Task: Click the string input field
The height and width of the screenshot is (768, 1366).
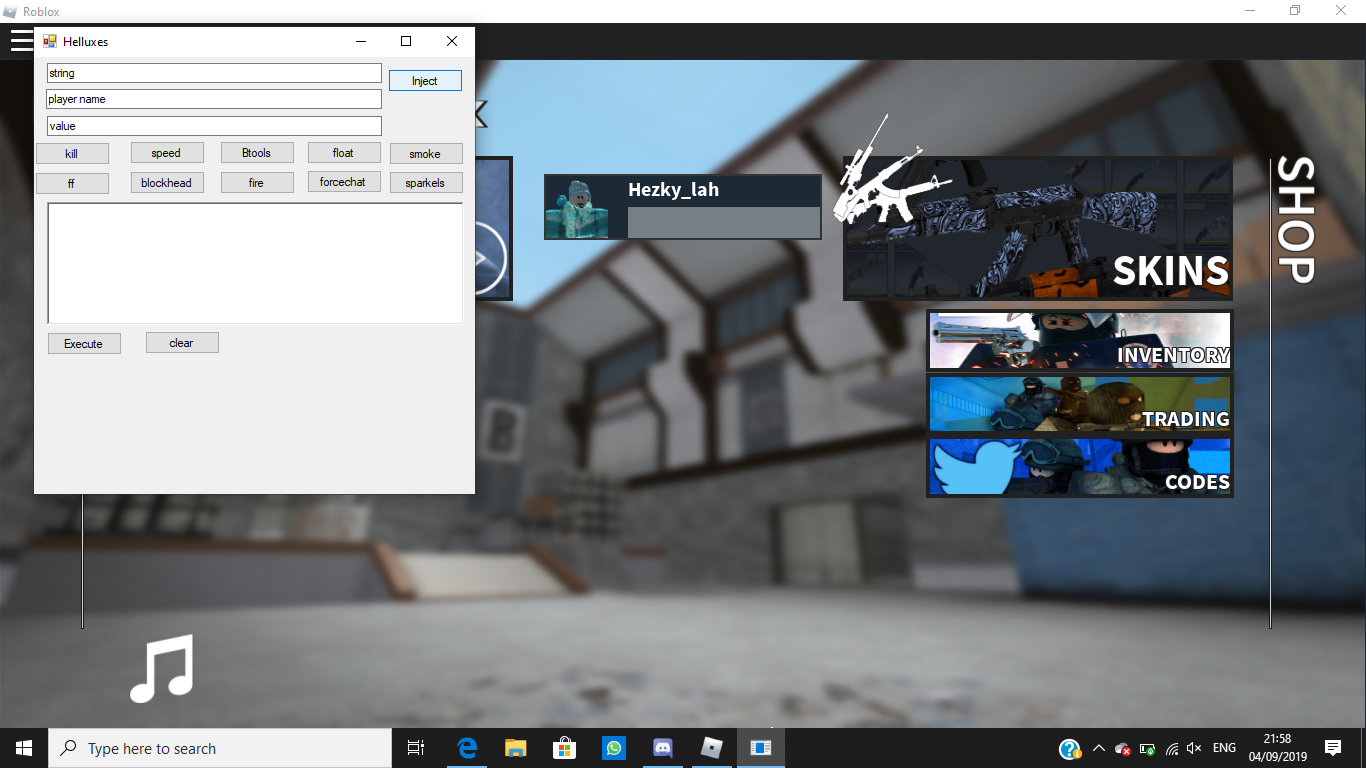Action: (214, 73)
